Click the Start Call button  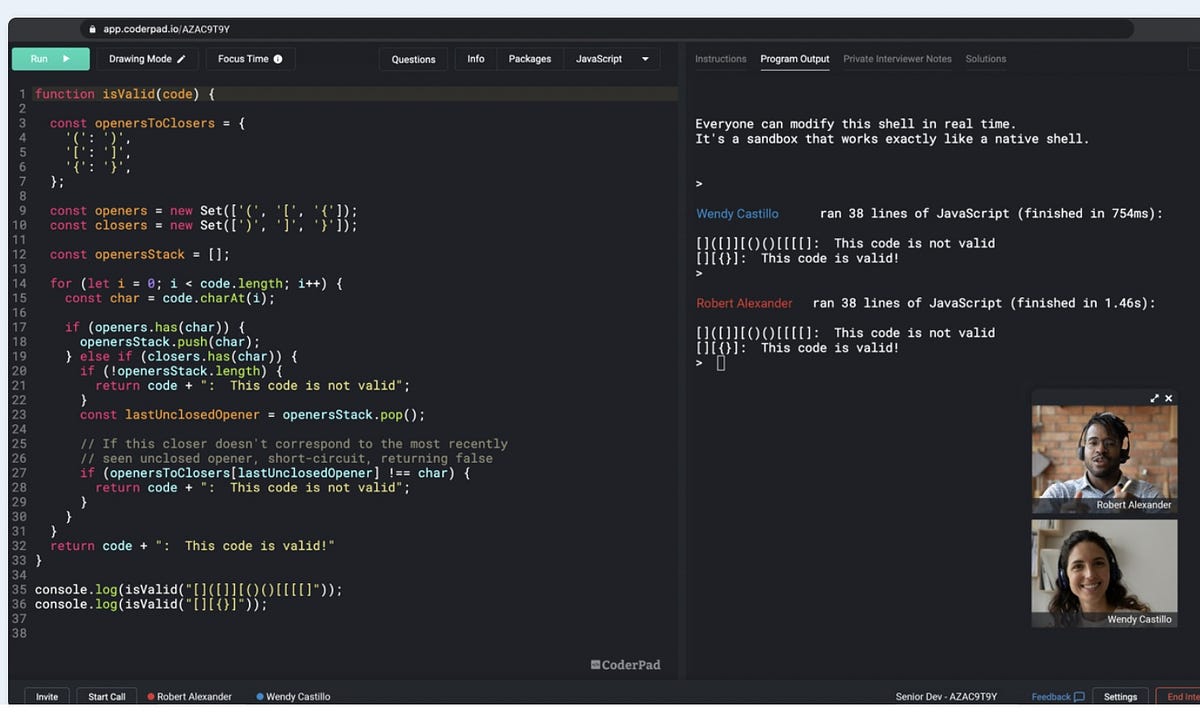(x=107, y=696)
